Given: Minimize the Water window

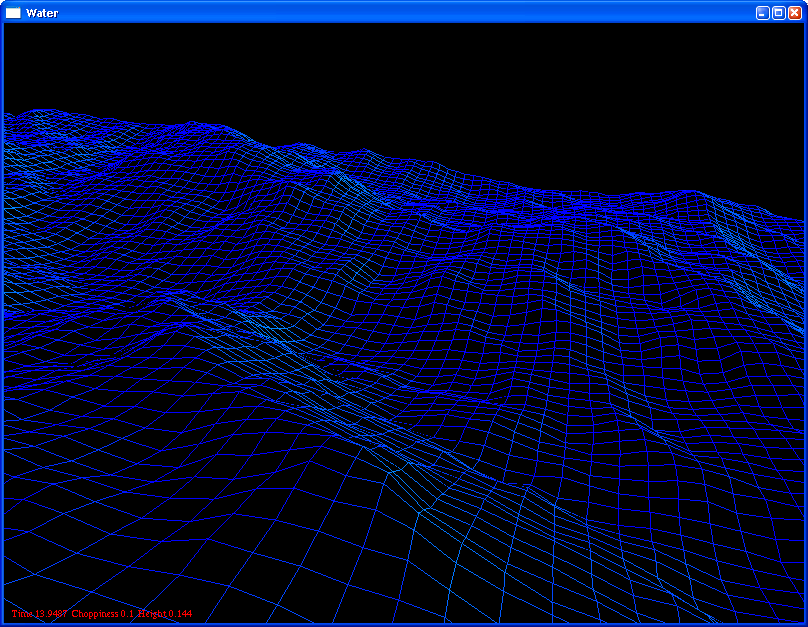Looking at the screenshot, I should coord(762,13).
